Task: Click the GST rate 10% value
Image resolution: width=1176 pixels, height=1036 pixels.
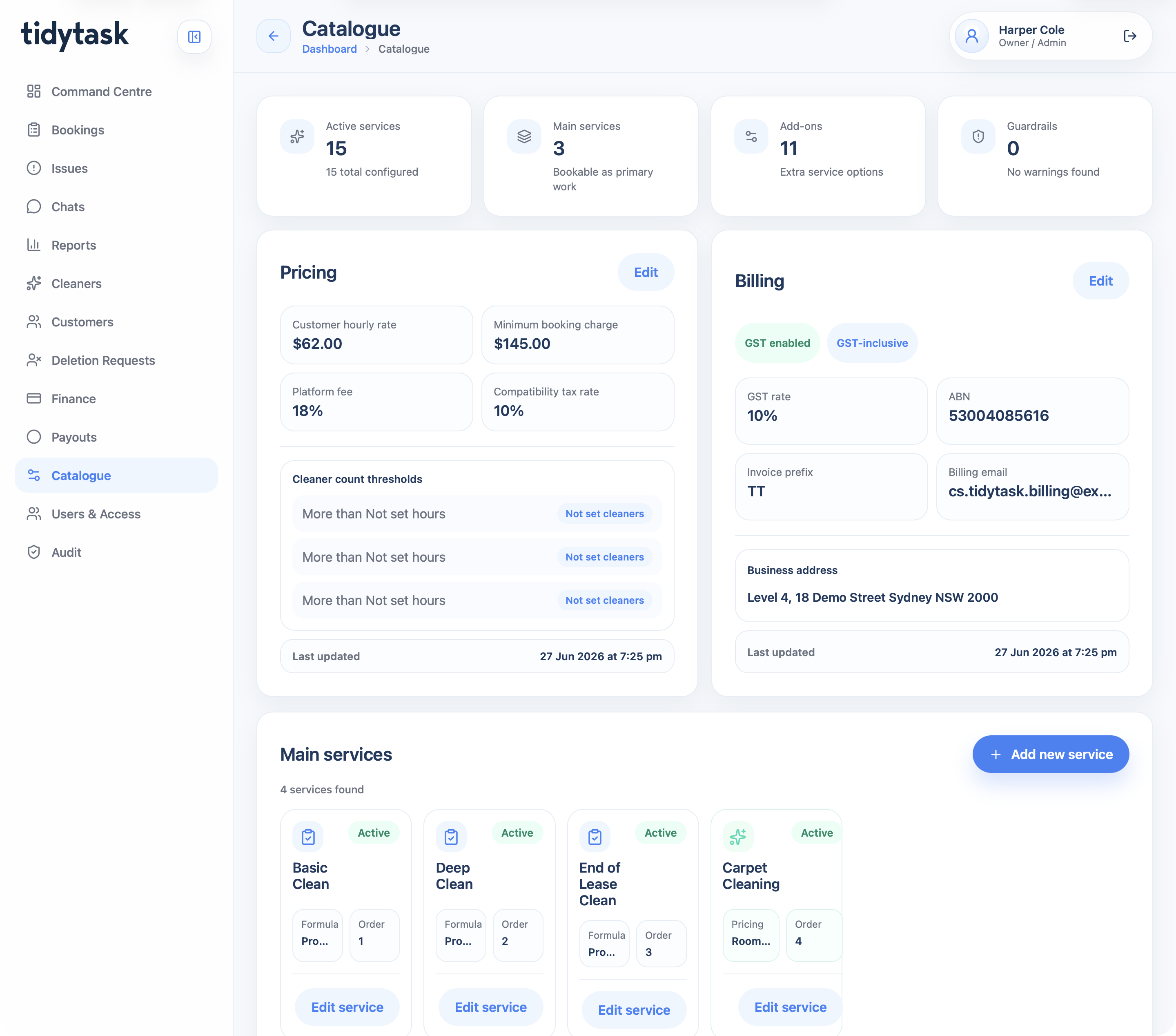Action: click(762, 415)
